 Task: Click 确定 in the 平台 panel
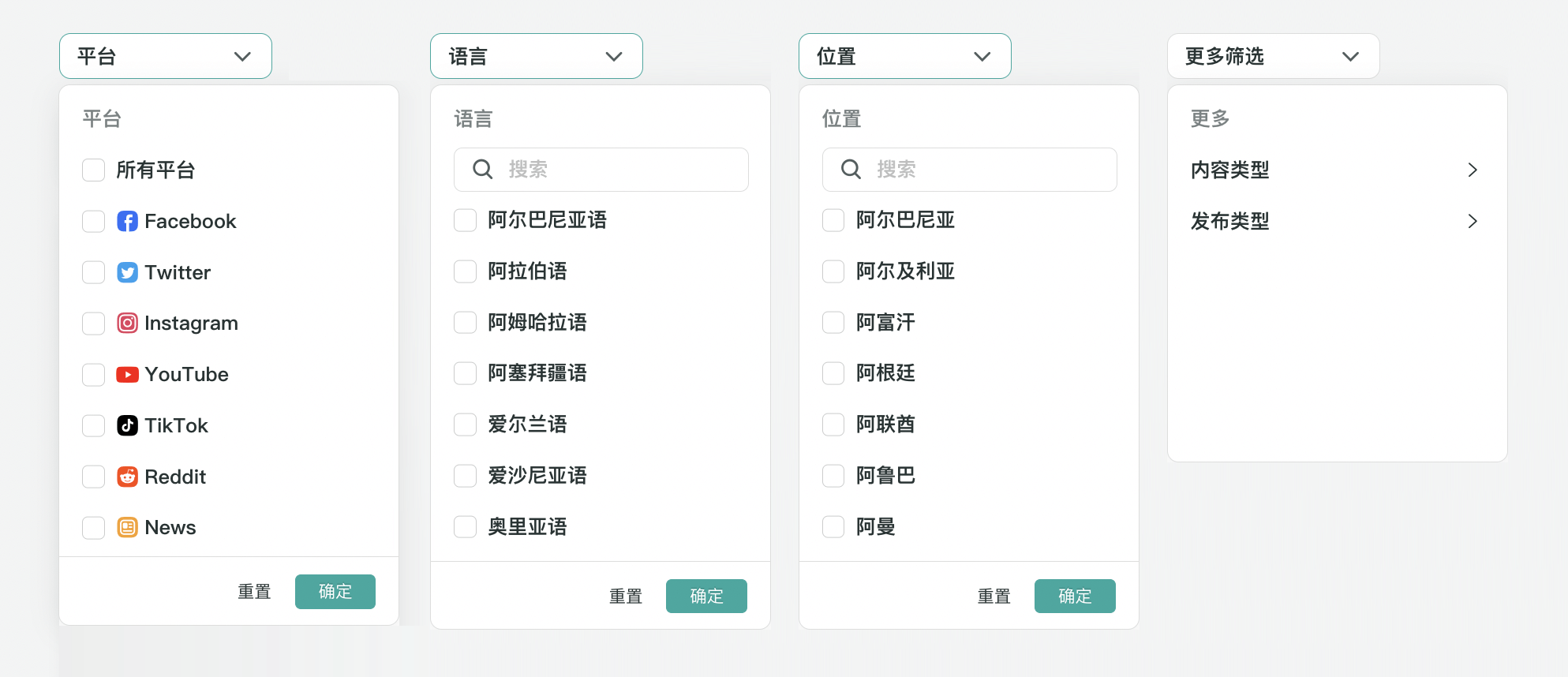(335, 592)
